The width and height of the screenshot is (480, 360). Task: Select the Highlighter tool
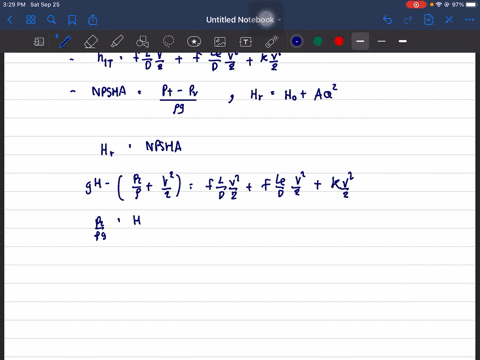coord(117,42)
